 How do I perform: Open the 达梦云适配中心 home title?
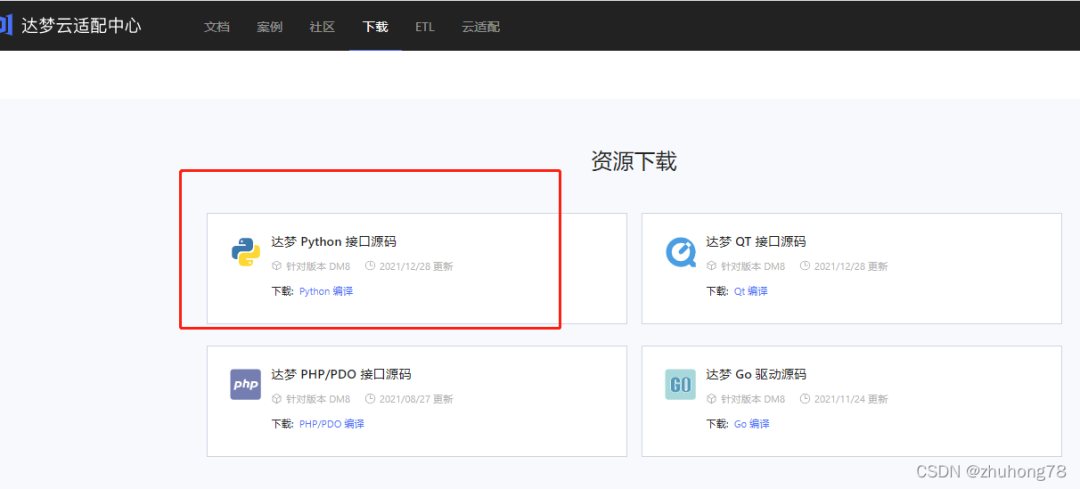81,26
